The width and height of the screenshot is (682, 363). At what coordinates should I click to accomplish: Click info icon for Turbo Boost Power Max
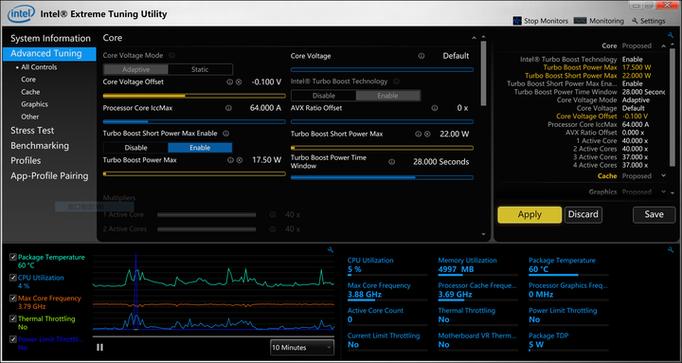tap(231, 160)
